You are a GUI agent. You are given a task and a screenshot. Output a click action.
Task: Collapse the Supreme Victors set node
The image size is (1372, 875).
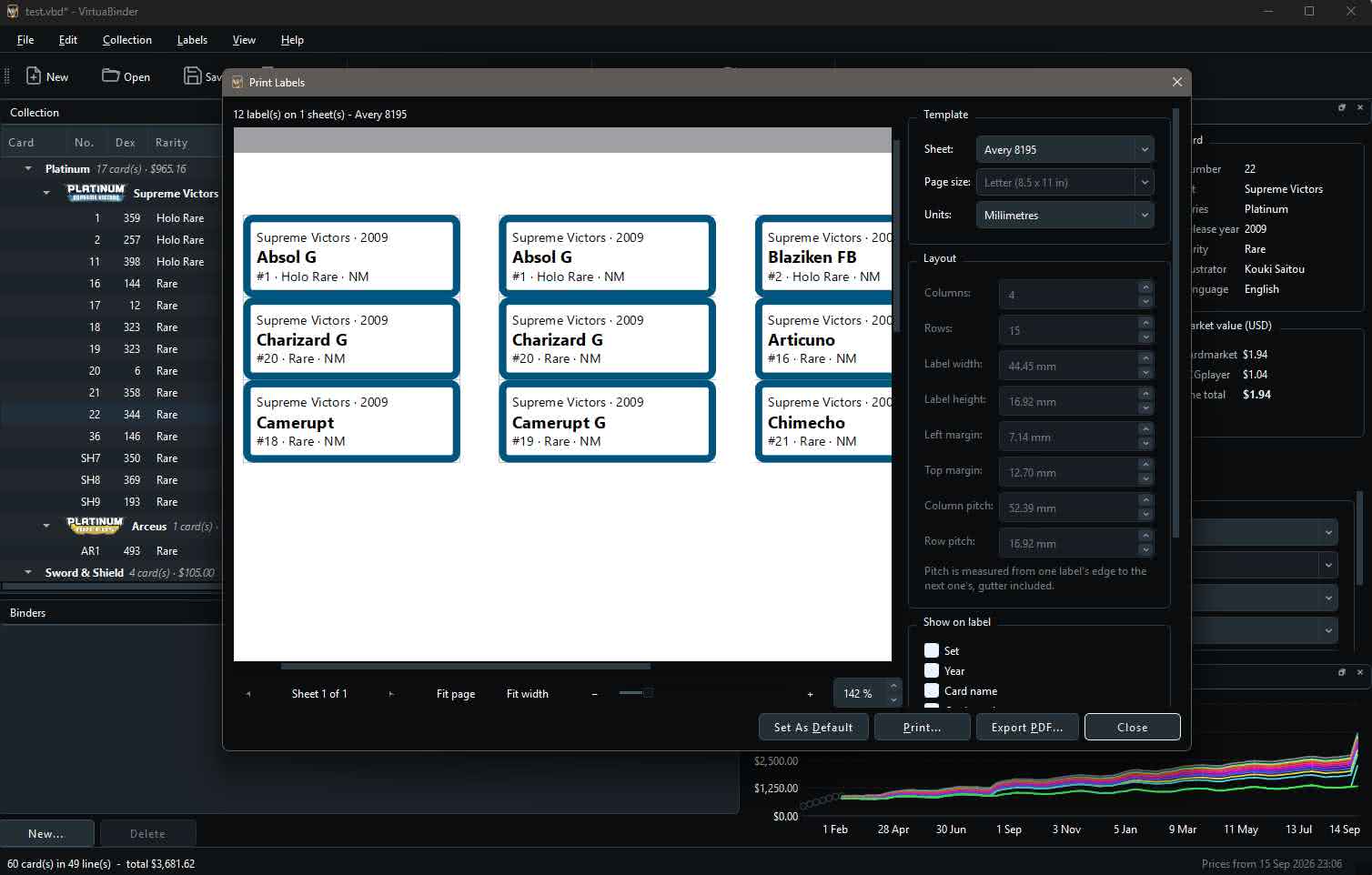pos(46,193)
